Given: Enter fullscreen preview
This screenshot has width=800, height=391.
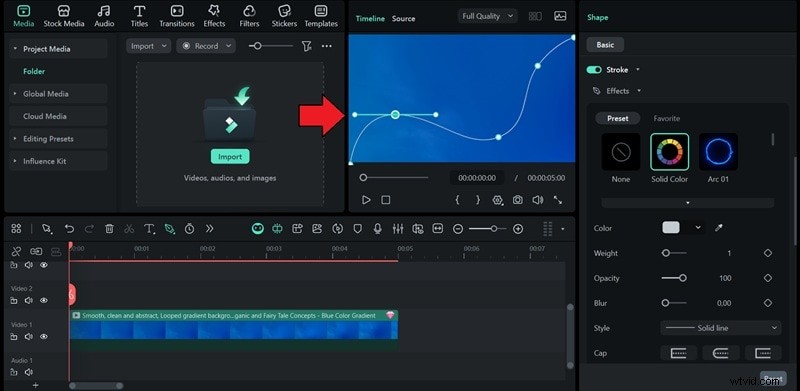Looking at the screenshot, I should (558, 200).
